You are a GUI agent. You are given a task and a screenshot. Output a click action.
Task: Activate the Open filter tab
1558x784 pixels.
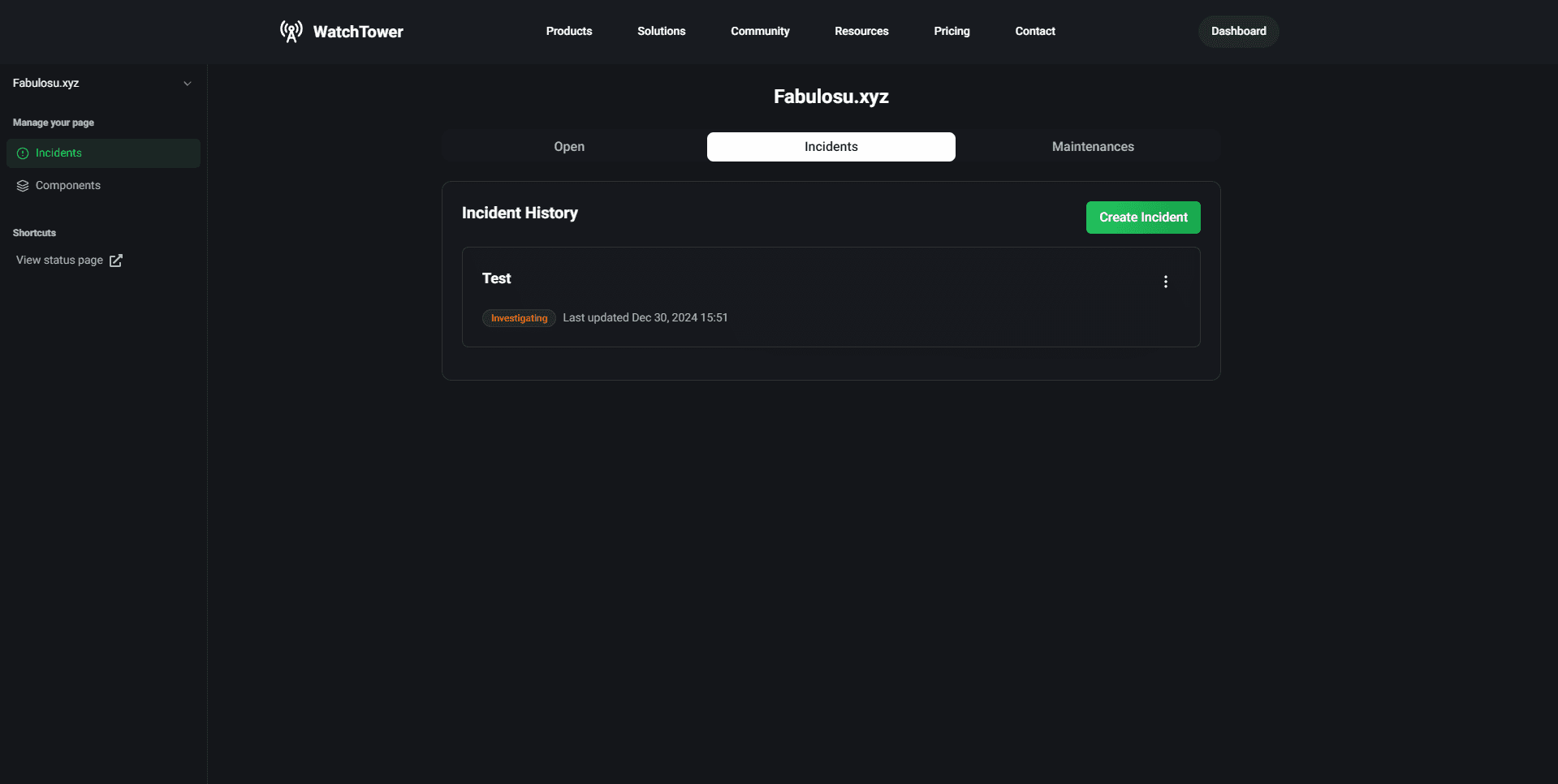click(x=568, y=147)
